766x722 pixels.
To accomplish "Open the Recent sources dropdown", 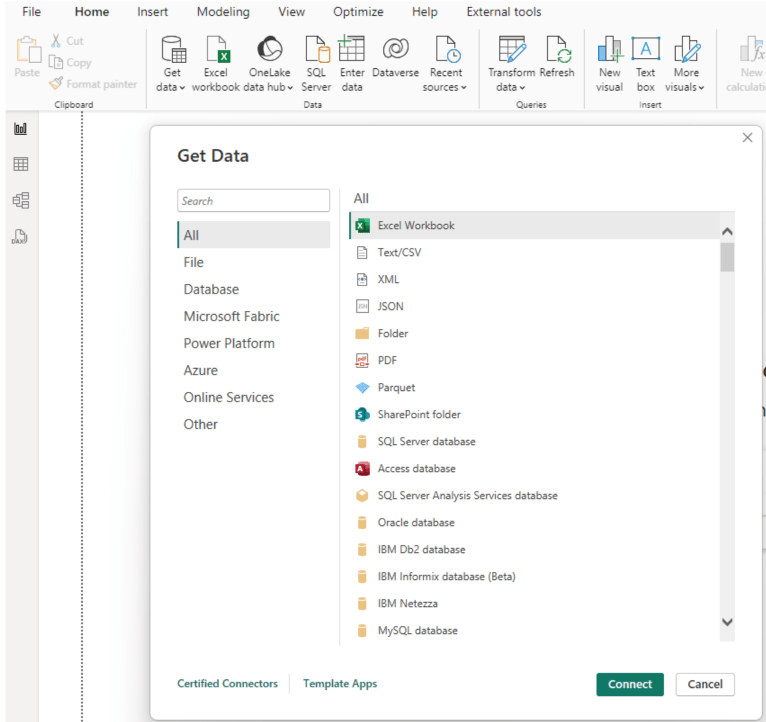I will coord(445,87).
